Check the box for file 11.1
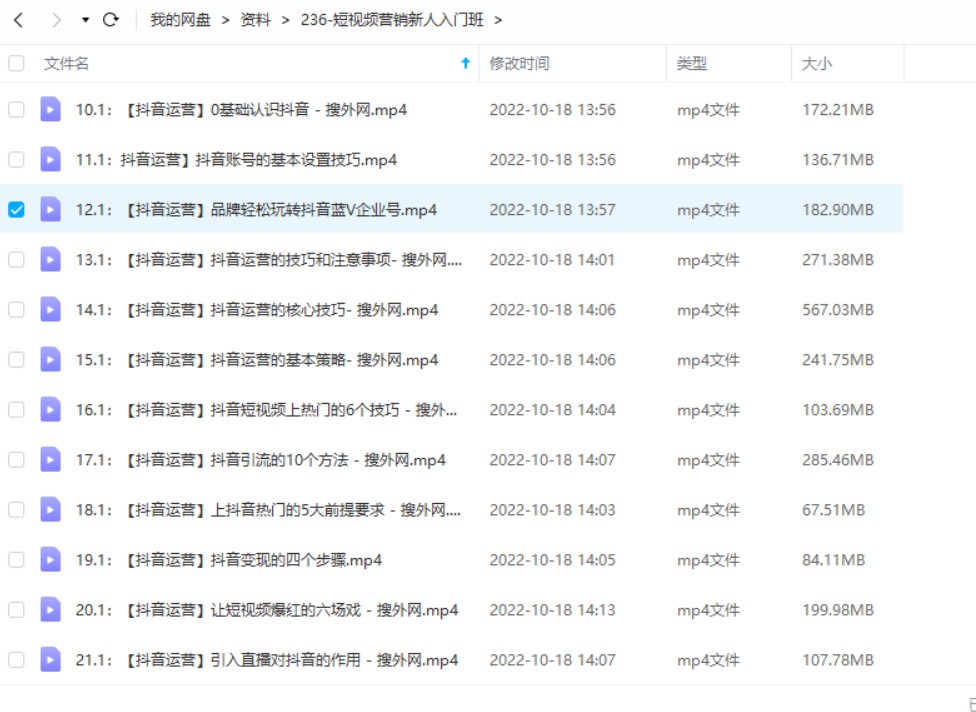Viewport: 976px width, 712px height. pos(16,160)
